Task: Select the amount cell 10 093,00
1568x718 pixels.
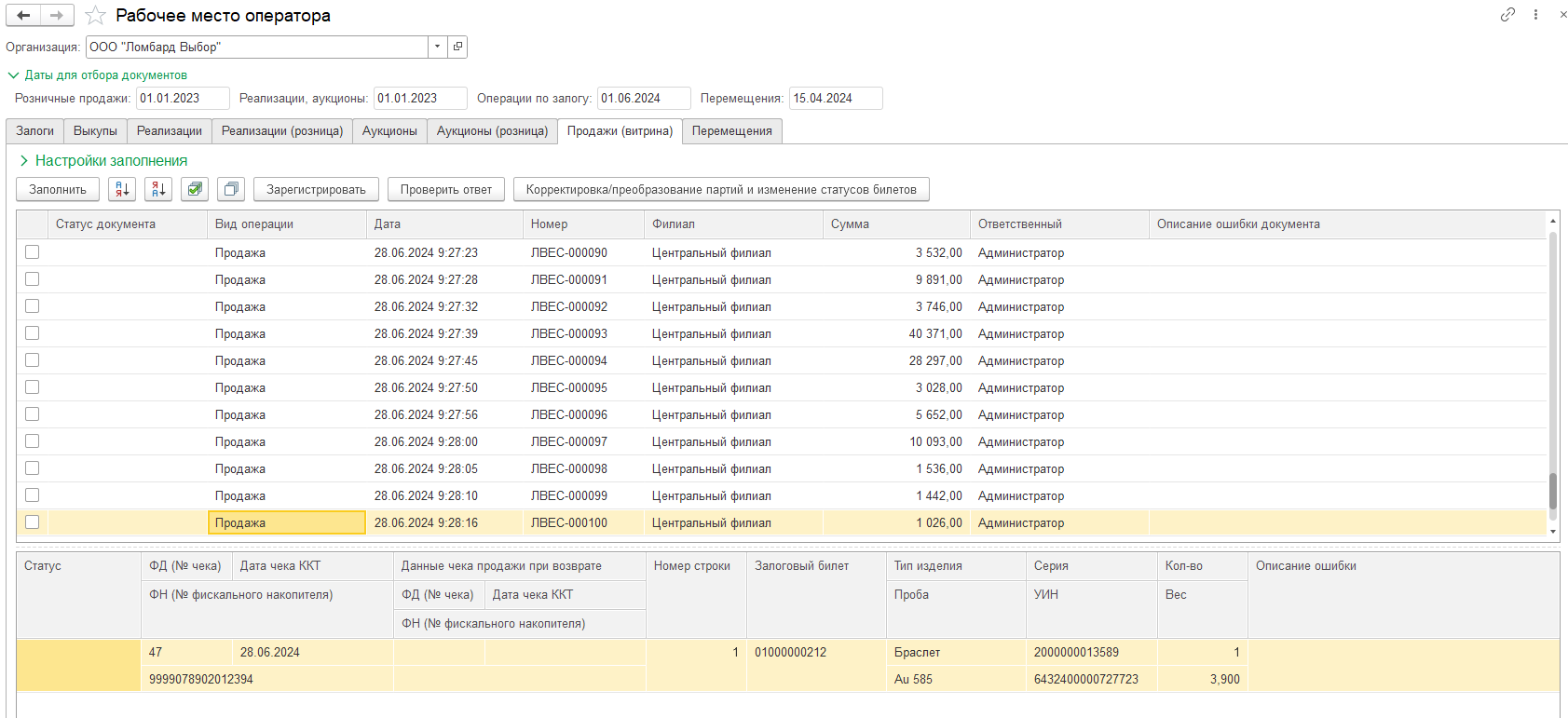Action: [x=896, y=441]
